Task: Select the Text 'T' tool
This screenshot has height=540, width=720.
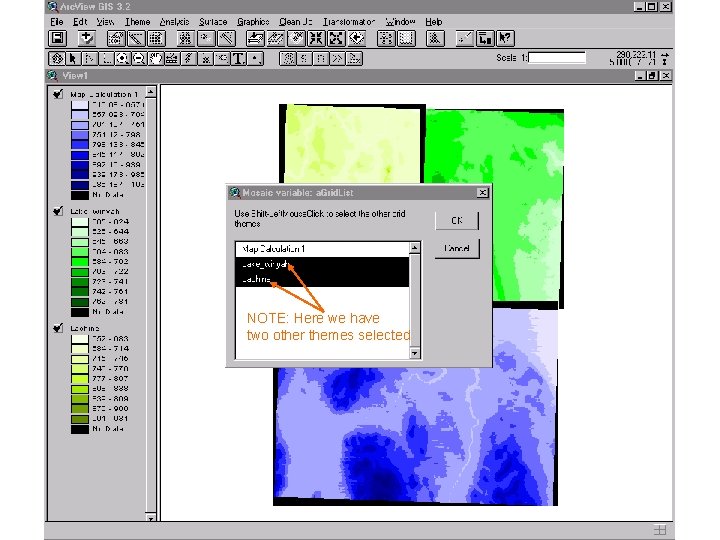Action: click(x=238, y=58)
